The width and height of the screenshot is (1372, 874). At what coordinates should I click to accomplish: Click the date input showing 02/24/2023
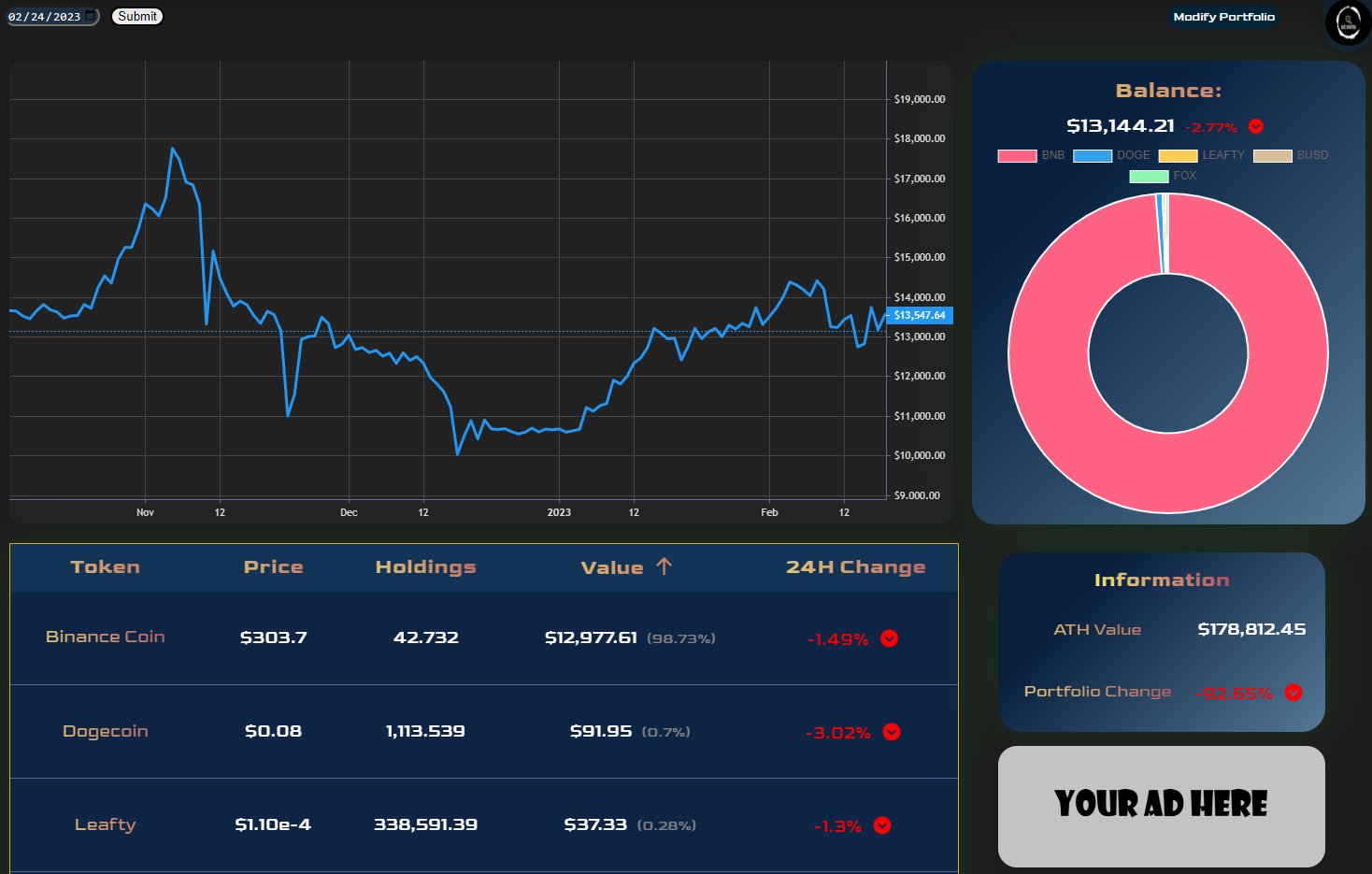tap(52, 16)
